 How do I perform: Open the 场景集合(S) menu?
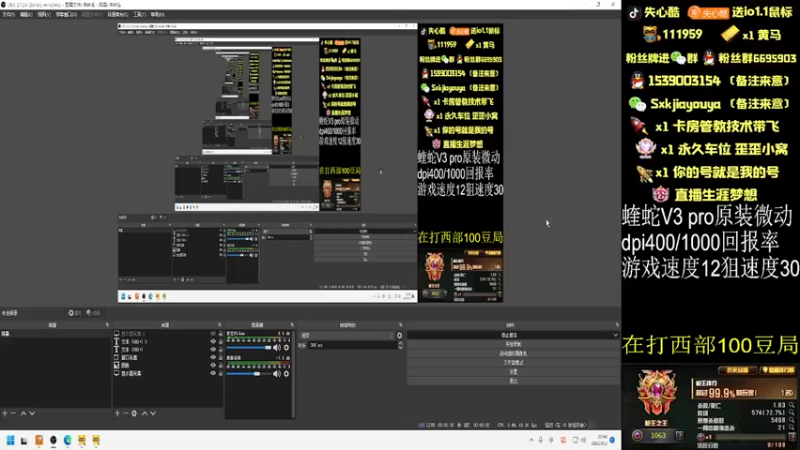point(117,15)
